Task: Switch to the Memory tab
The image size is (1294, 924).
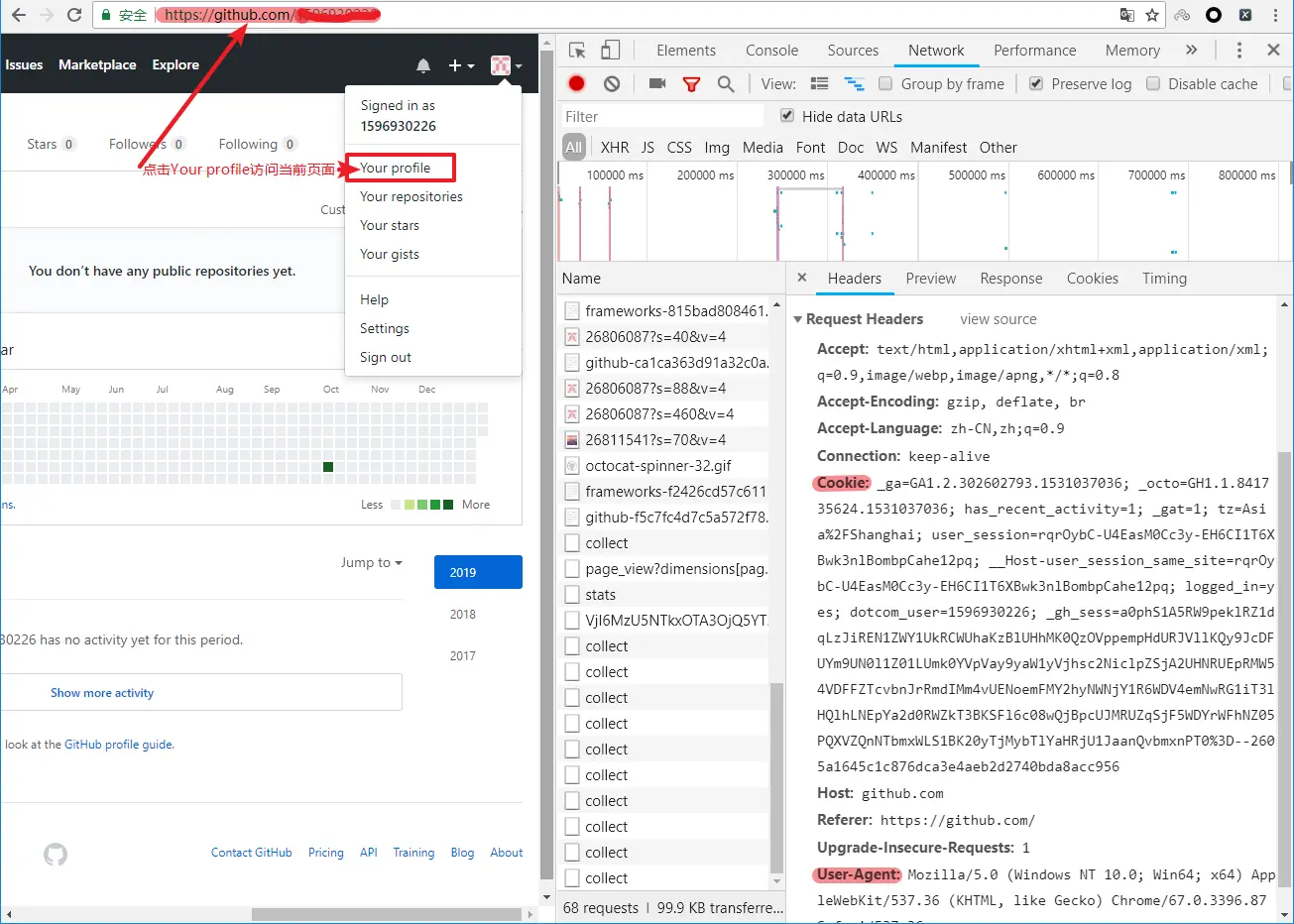Action: pos(1132,51)
